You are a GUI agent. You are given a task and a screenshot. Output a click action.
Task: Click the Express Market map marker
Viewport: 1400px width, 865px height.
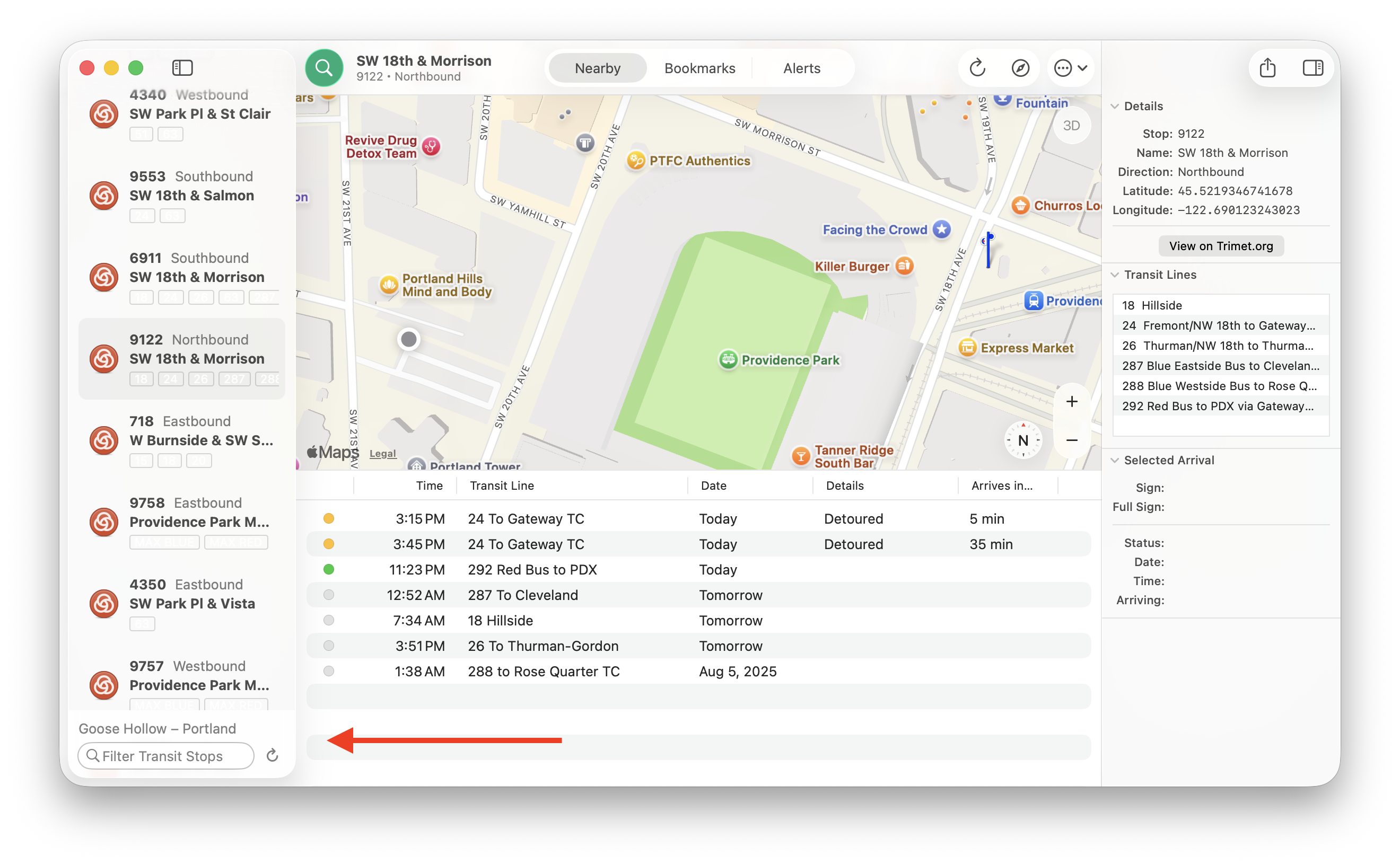967,348
